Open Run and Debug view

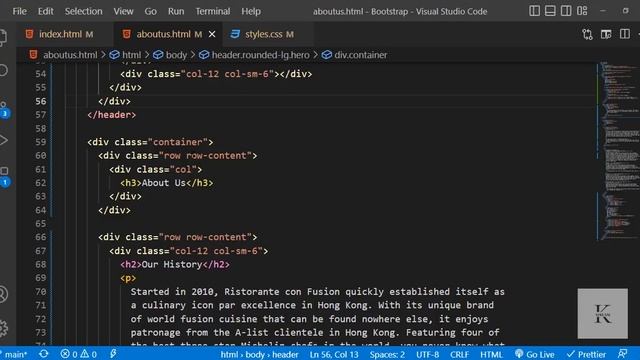pyautogui.click(x=3, y=140)
